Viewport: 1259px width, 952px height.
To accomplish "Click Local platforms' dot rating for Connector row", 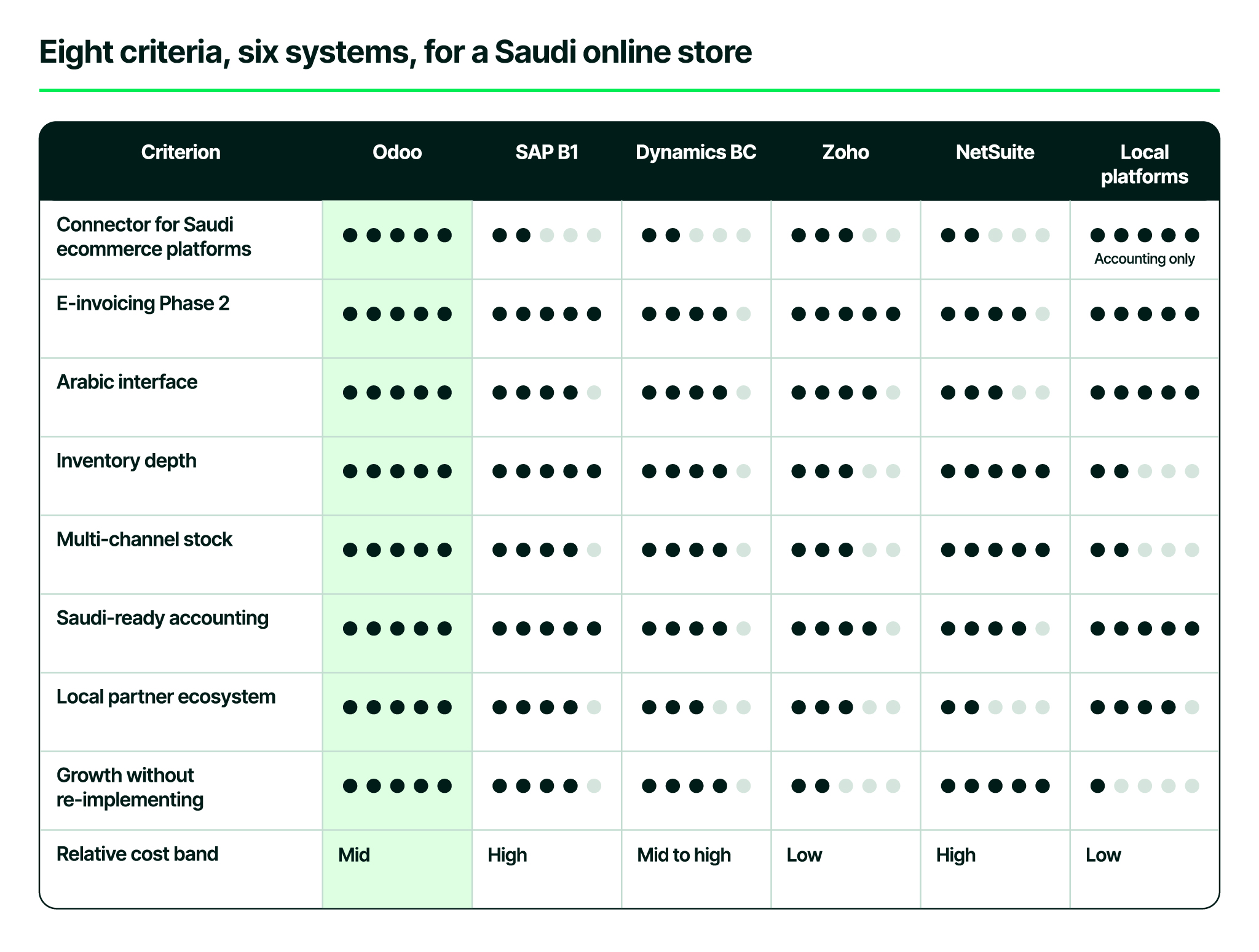I will click(x=1145, y=235).
